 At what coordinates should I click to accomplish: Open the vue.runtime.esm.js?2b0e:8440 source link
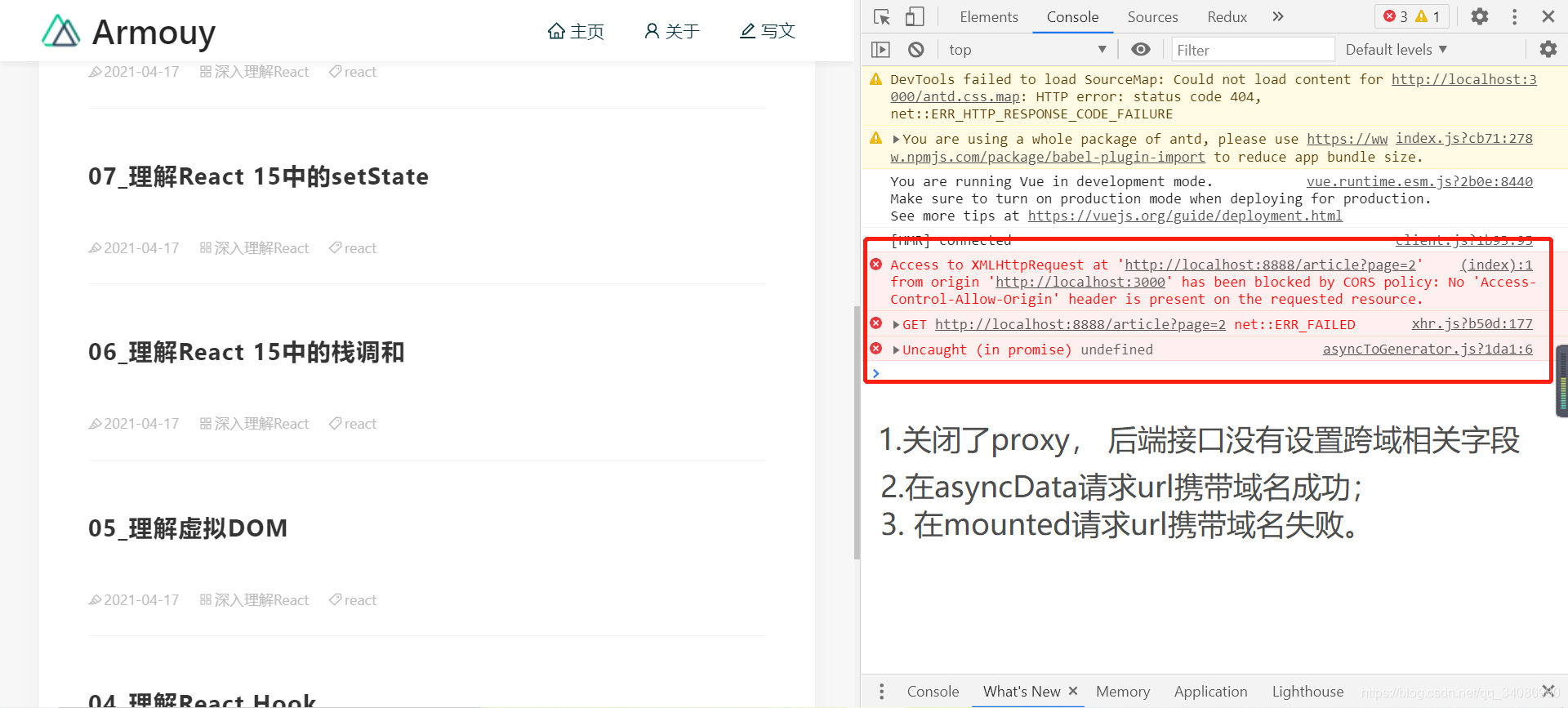click(1419, 181)
